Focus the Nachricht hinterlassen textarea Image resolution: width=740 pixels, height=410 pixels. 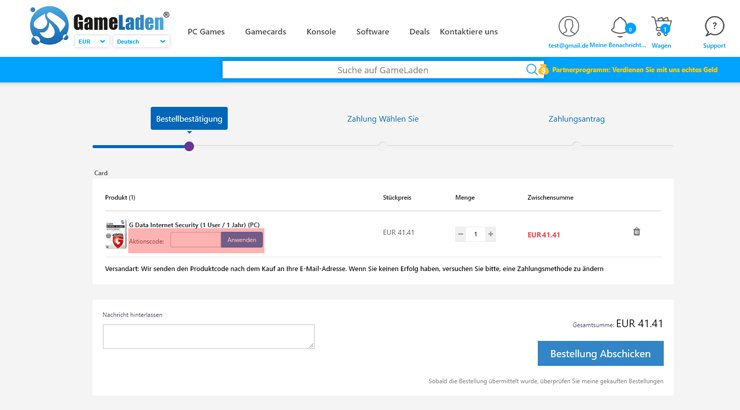[209, 336]
